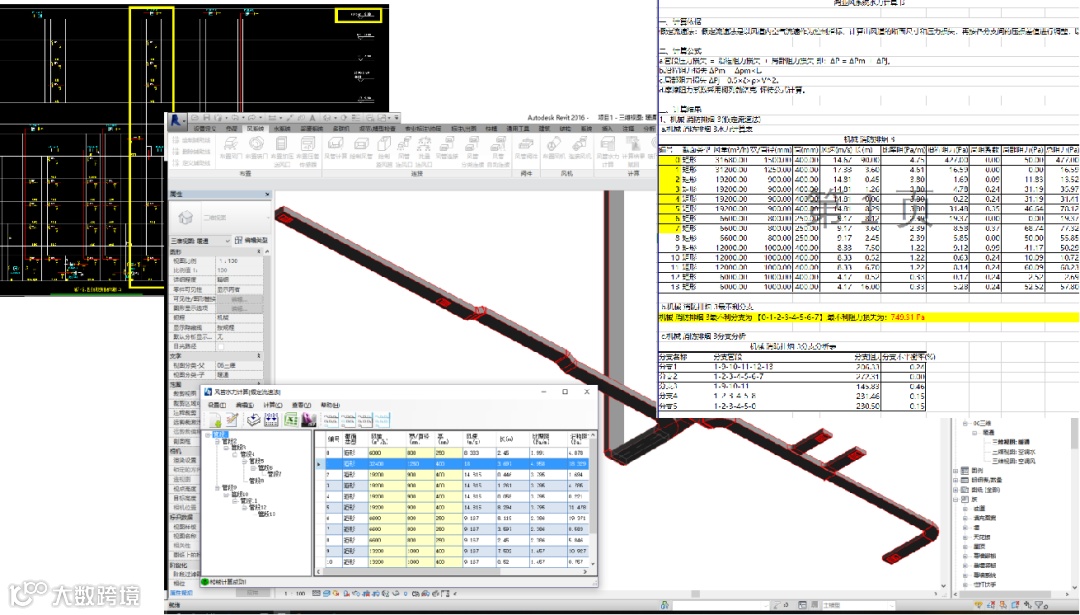This screenshot has width=1080, height=615.
Task: Click the house type icon in Properties panel
Action: pos(185,217)
